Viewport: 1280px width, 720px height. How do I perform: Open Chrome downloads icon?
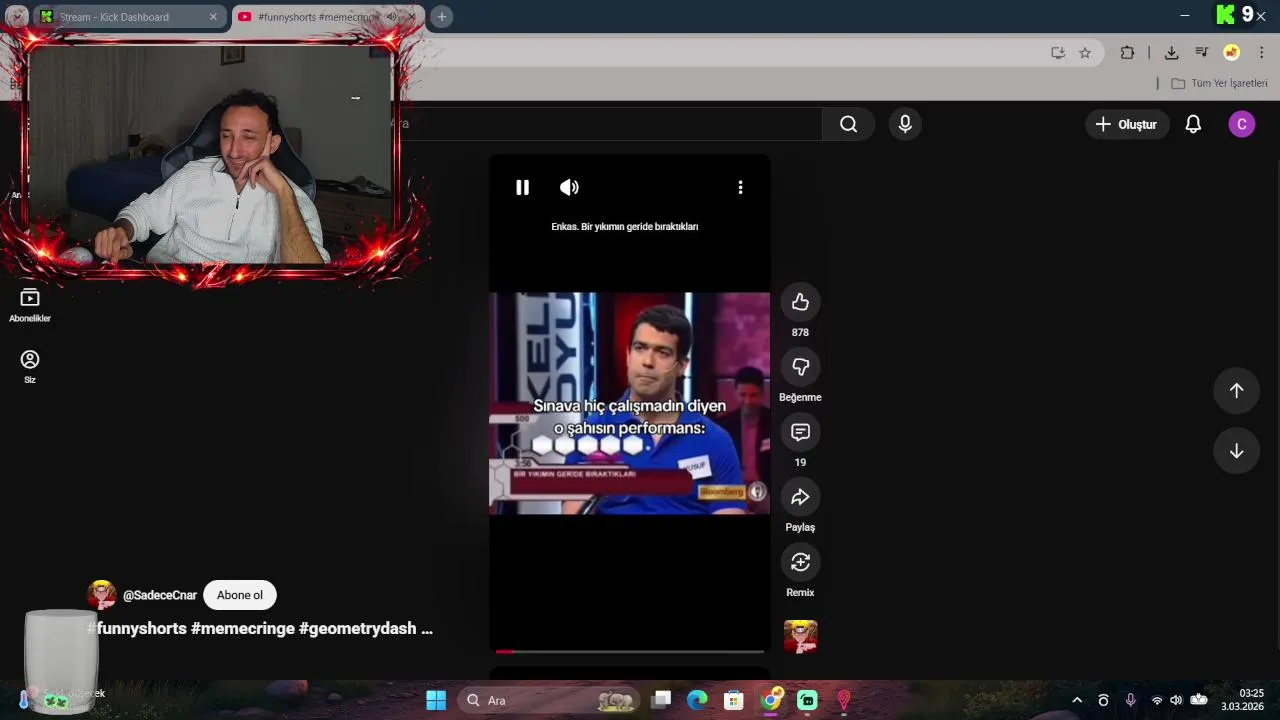pos(1171,53)
